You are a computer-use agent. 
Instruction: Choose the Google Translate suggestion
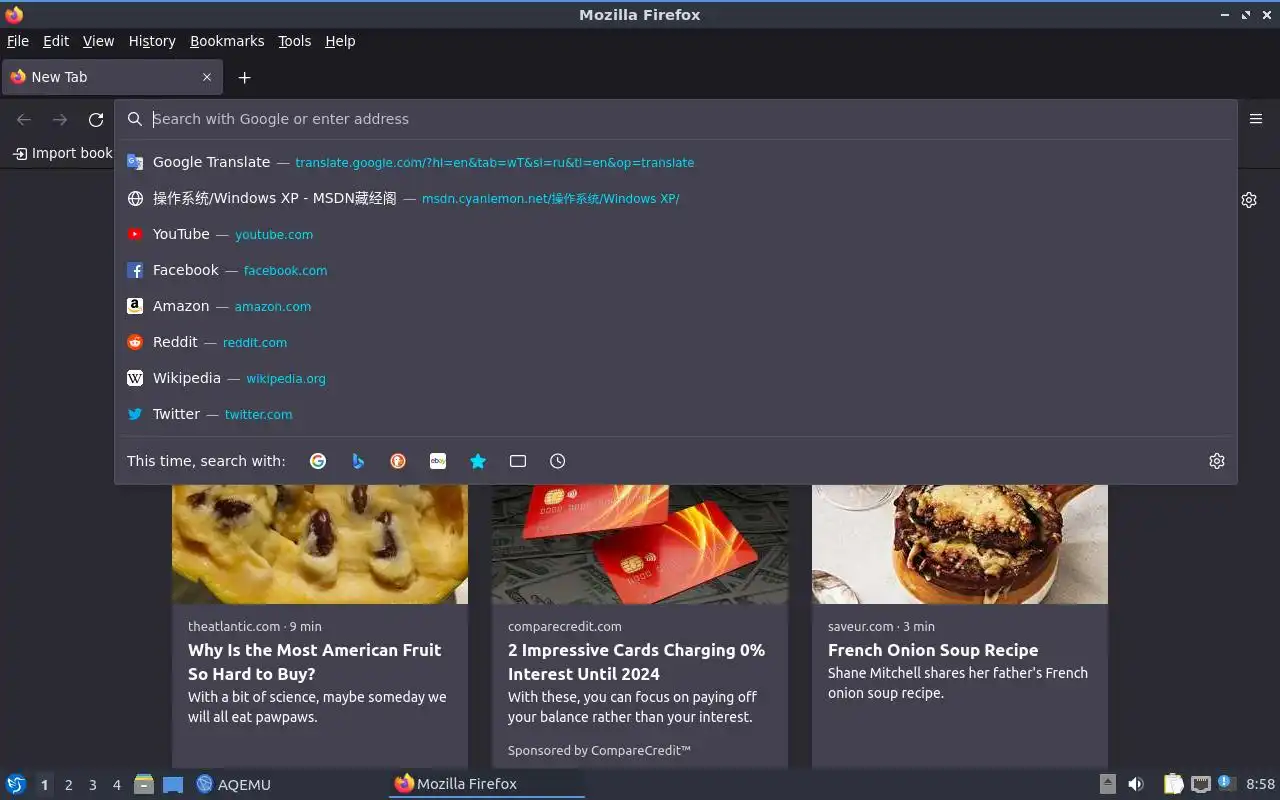tap(676, 162)
